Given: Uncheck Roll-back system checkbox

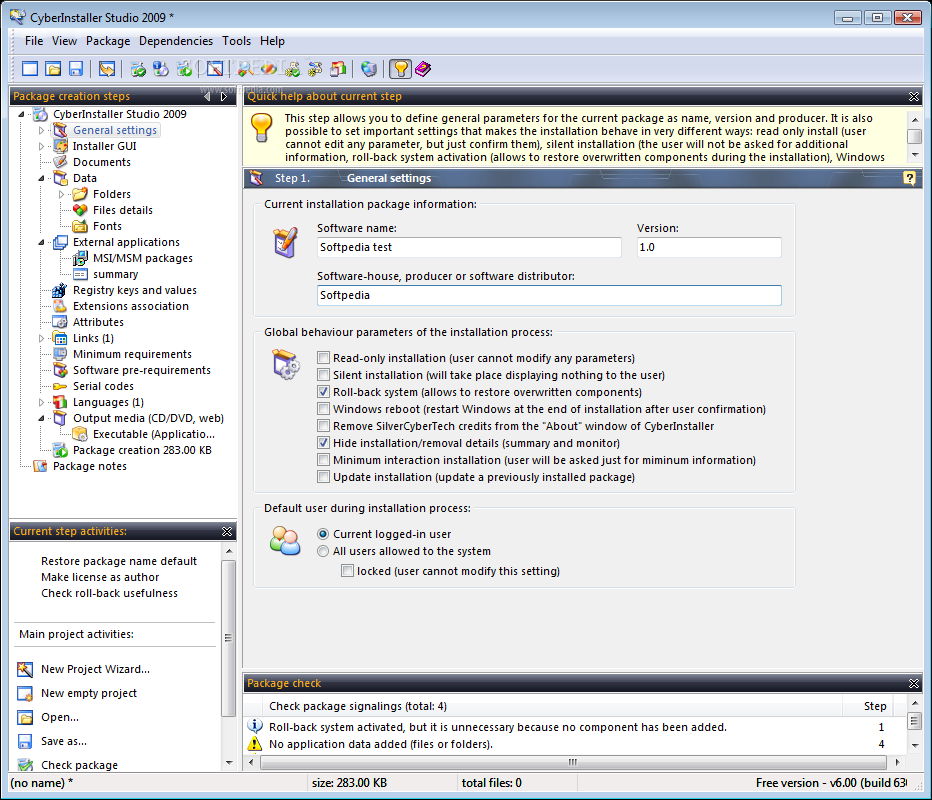Looking at the screenshot, I should pyautogui.click(x=323, y=392).
